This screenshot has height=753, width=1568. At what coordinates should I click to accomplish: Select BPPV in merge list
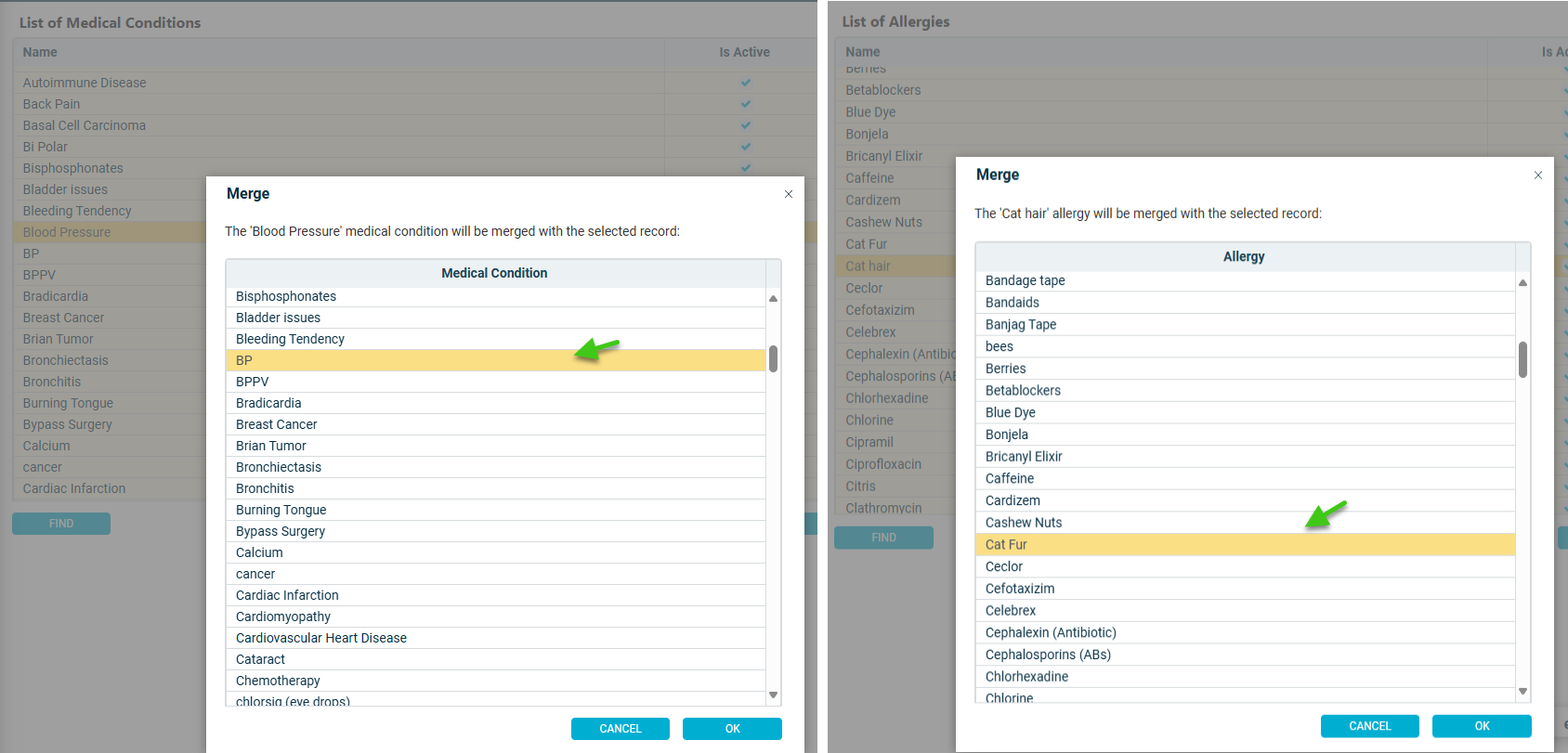coord(496,382)
